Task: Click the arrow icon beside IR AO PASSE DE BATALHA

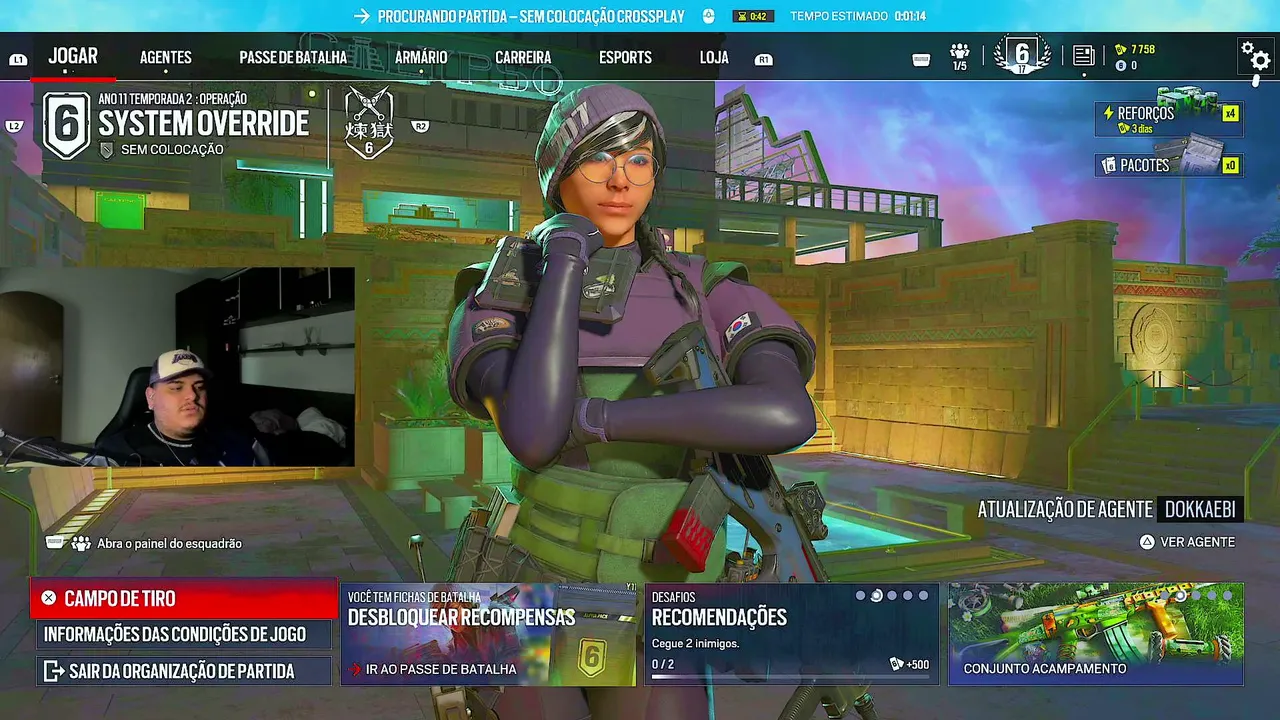Action: tap(355, 669)
